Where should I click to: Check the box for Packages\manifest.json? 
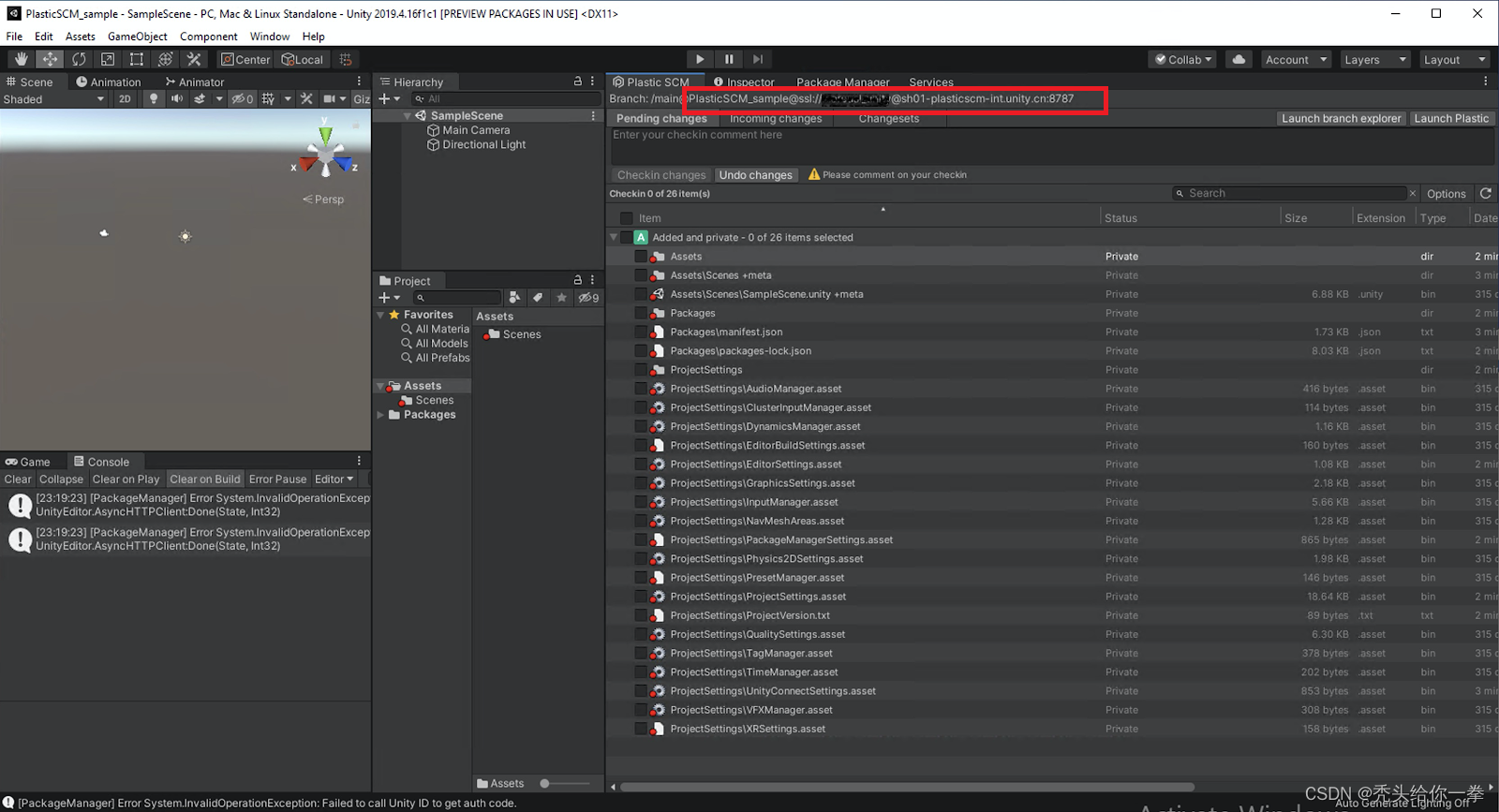tap(641, 332)
